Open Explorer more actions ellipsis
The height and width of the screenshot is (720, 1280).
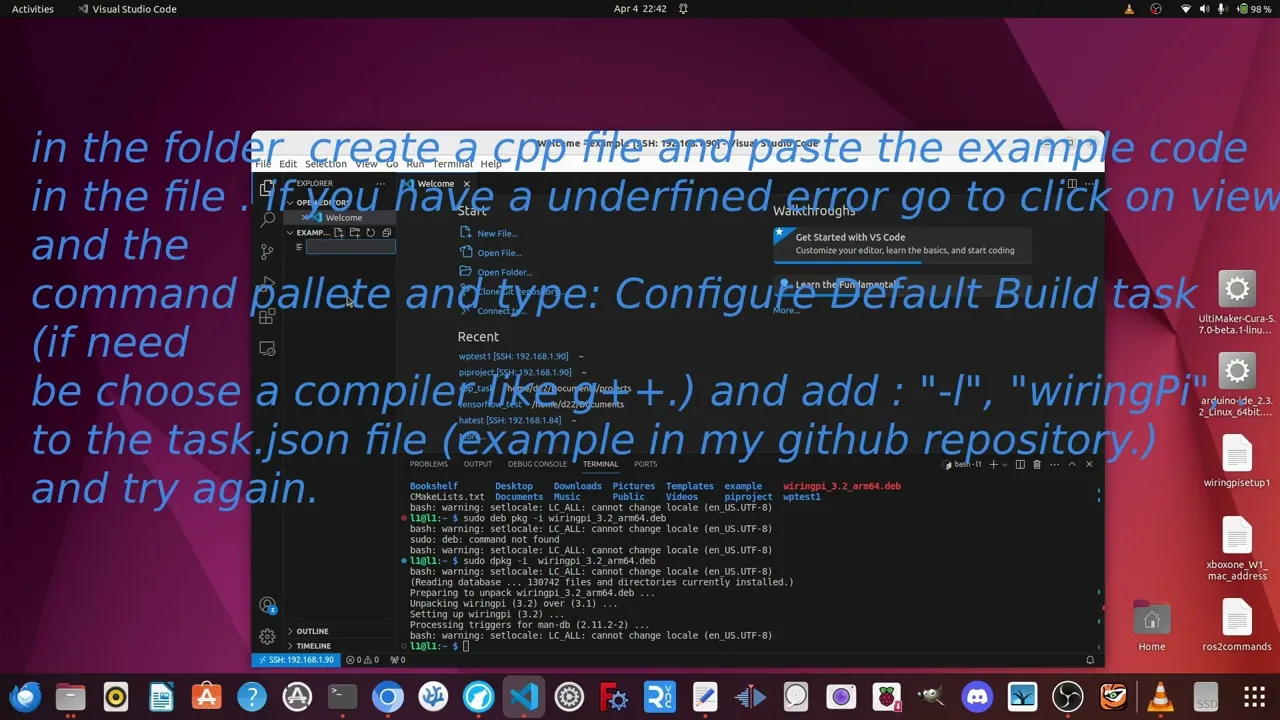(x=380, y=184)
